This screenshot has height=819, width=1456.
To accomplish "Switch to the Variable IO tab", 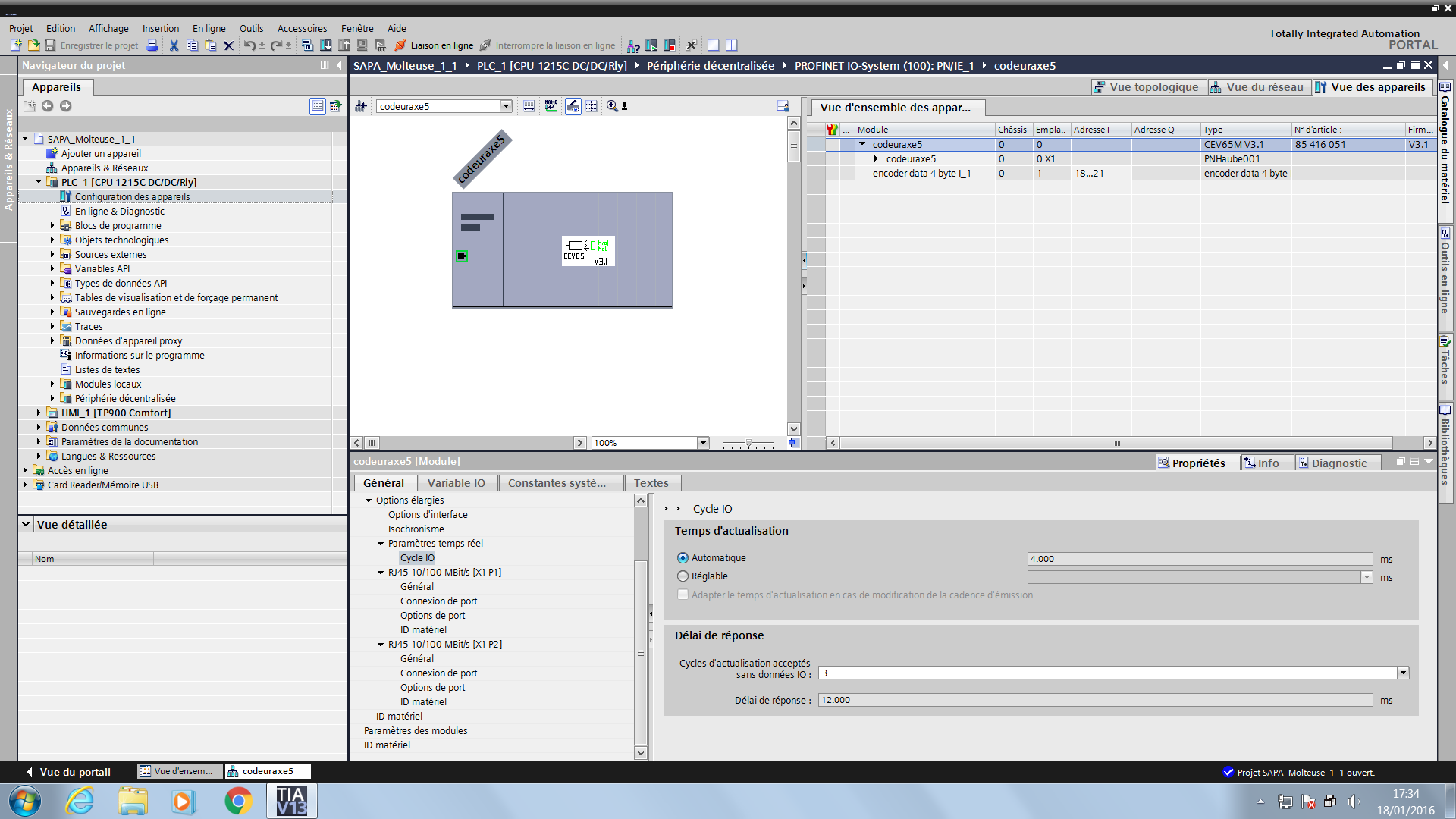I will pyautogui.click(x=456, y=483).
